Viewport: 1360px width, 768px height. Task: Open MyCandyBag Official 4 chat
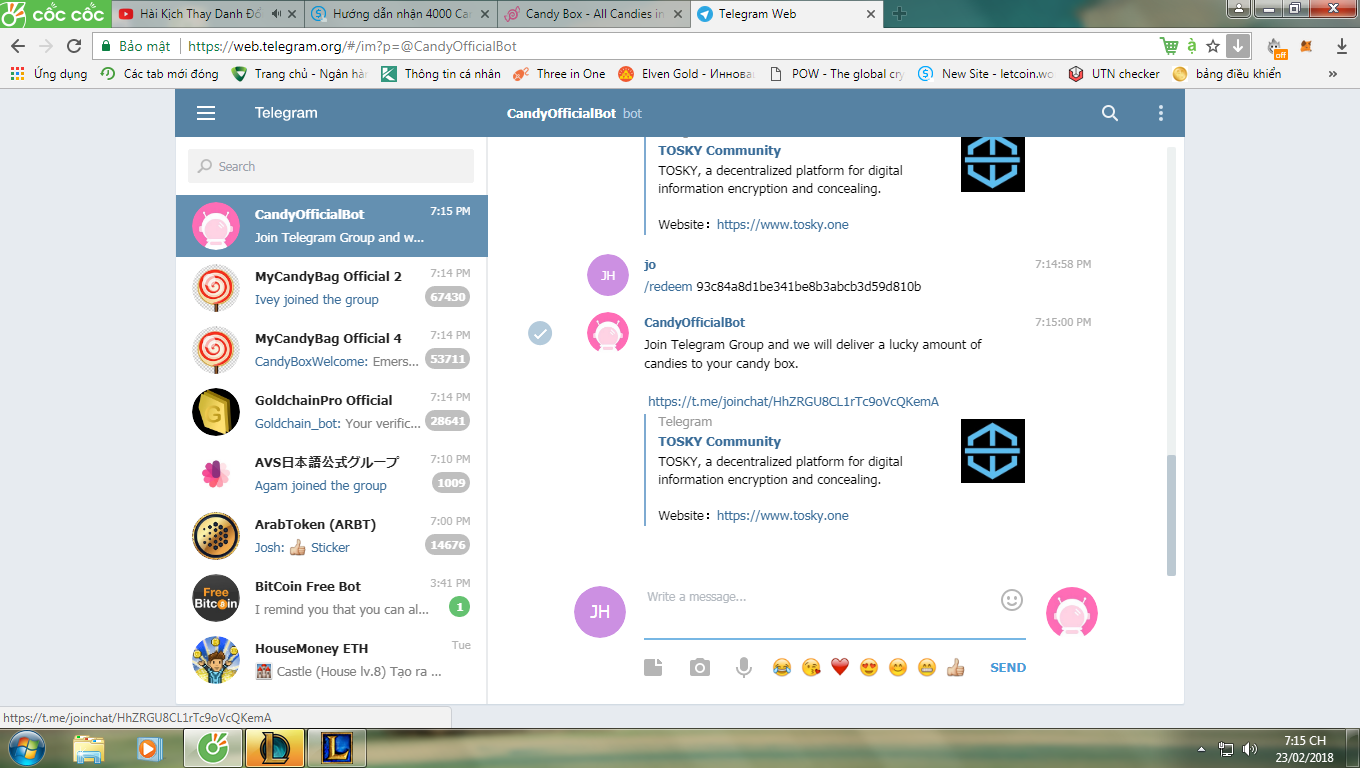(x=332, y=350)
